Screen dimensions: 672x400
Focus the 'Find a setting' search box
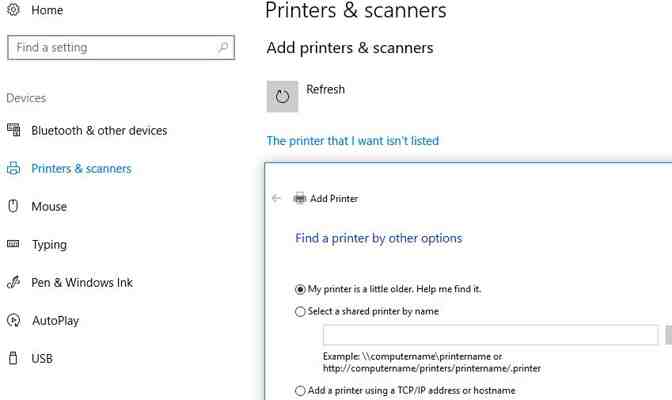110,47
